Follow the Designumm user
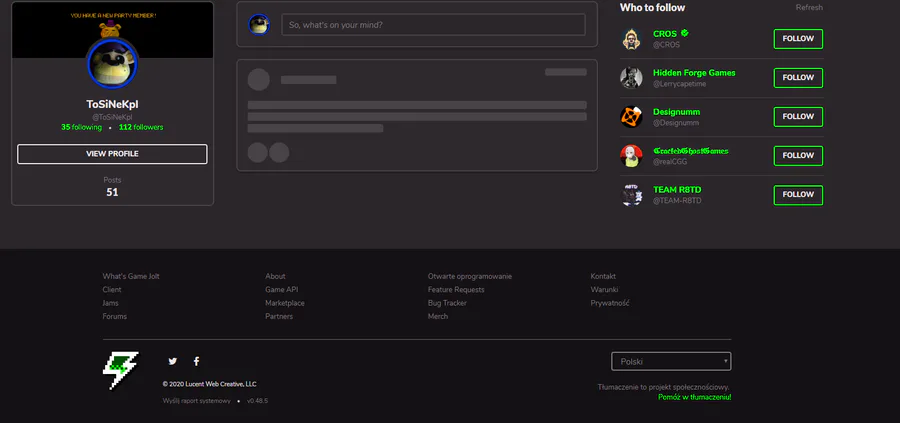Image resolution: width=900 pixels, height=423 pixels. tap(798, 117)
